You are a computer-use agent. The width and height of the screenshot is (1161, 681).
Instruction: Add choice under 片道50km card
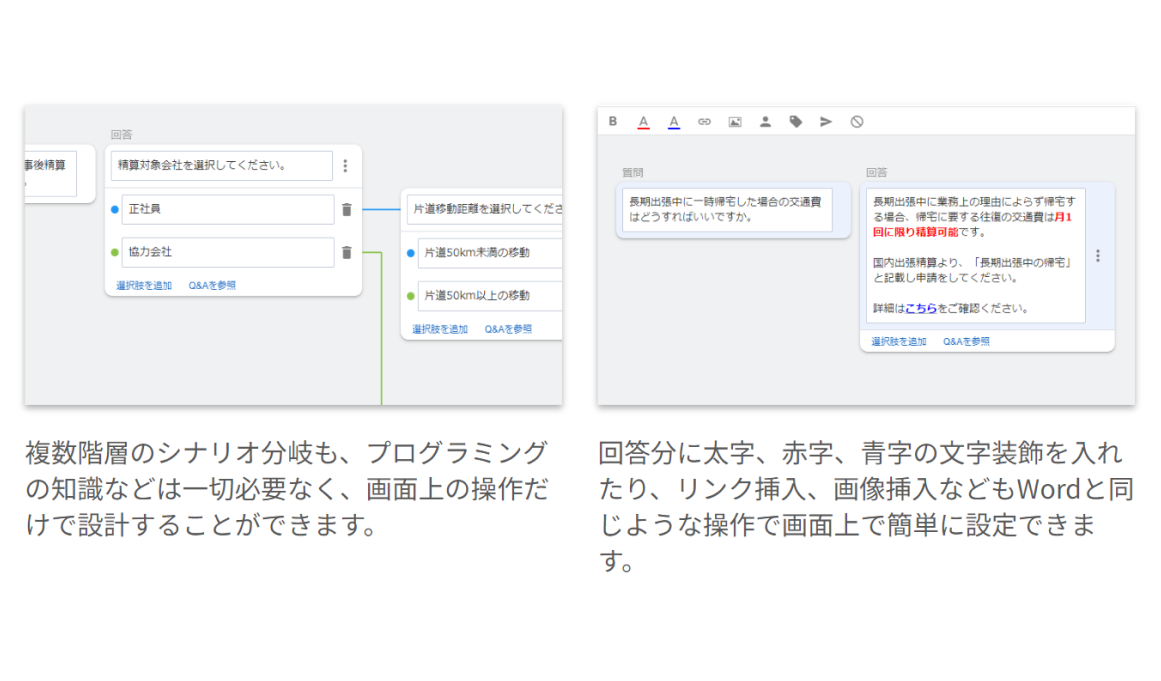pos(440,329)
